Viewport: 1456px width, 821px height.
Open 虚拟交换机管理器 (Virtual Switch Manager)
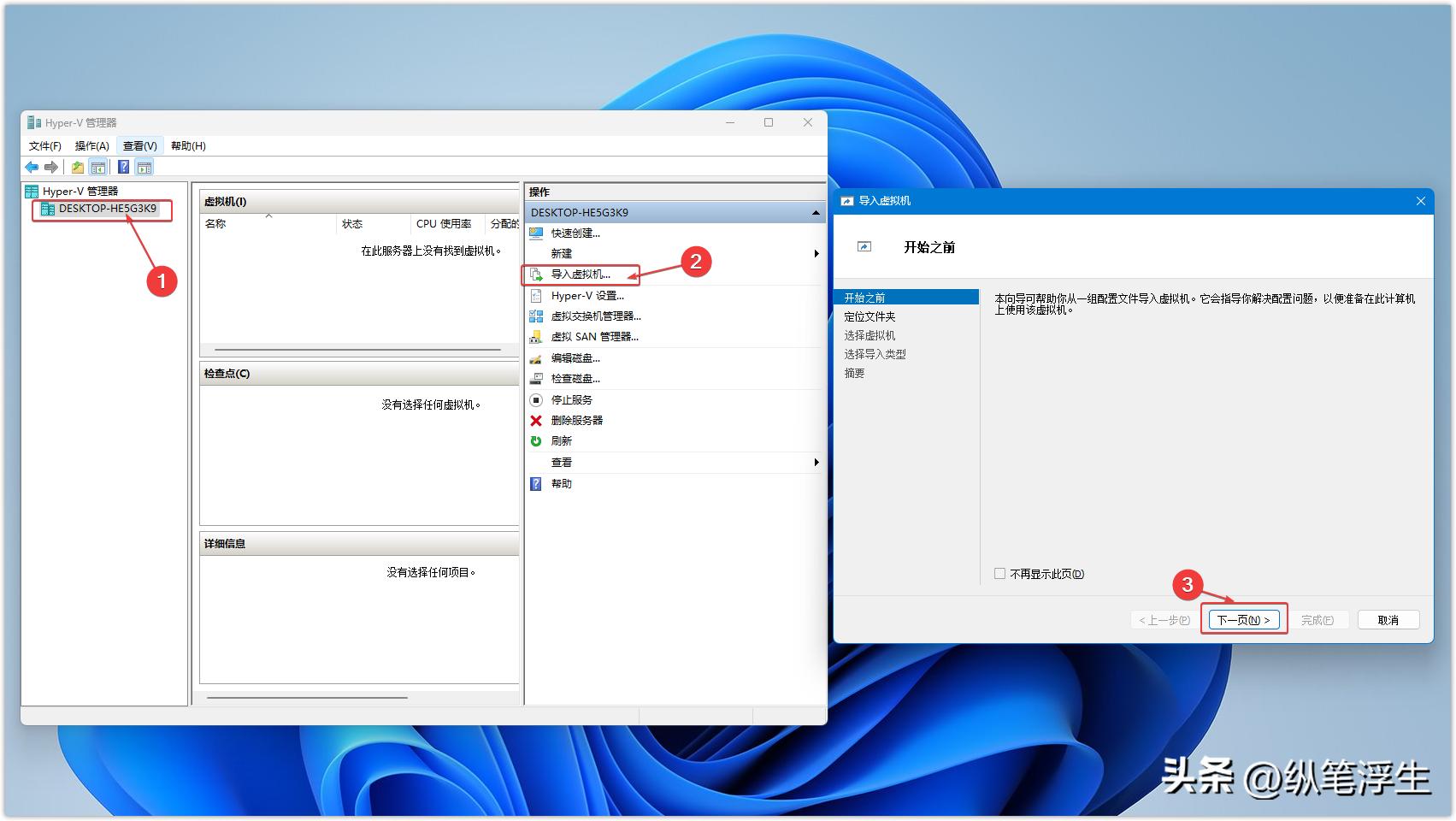596,316
